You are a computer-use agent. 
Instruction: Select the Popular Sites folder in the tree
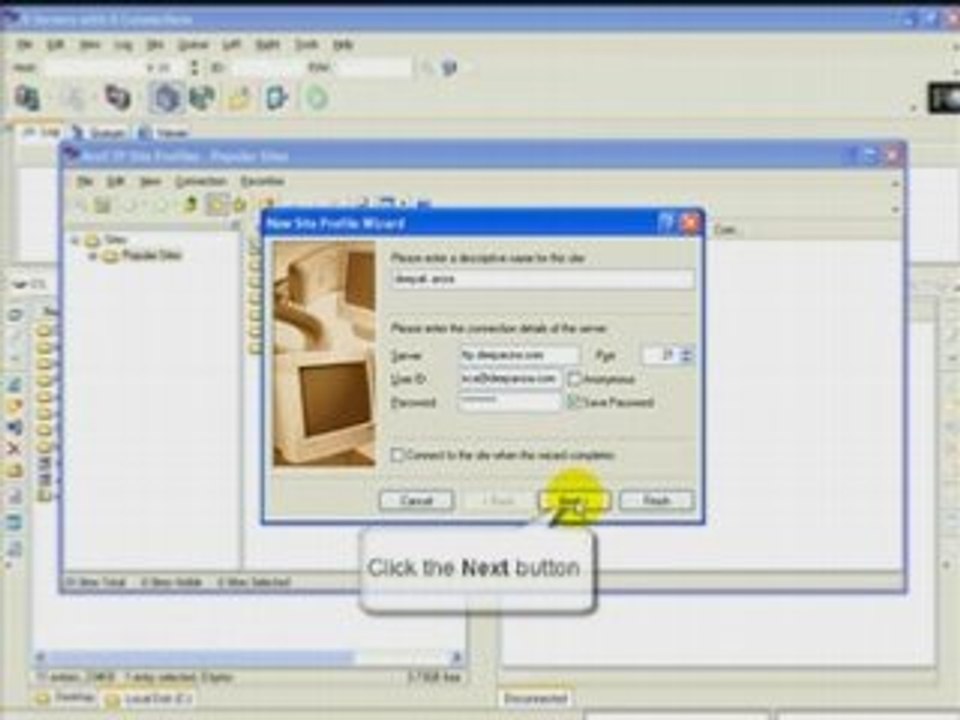151,256
